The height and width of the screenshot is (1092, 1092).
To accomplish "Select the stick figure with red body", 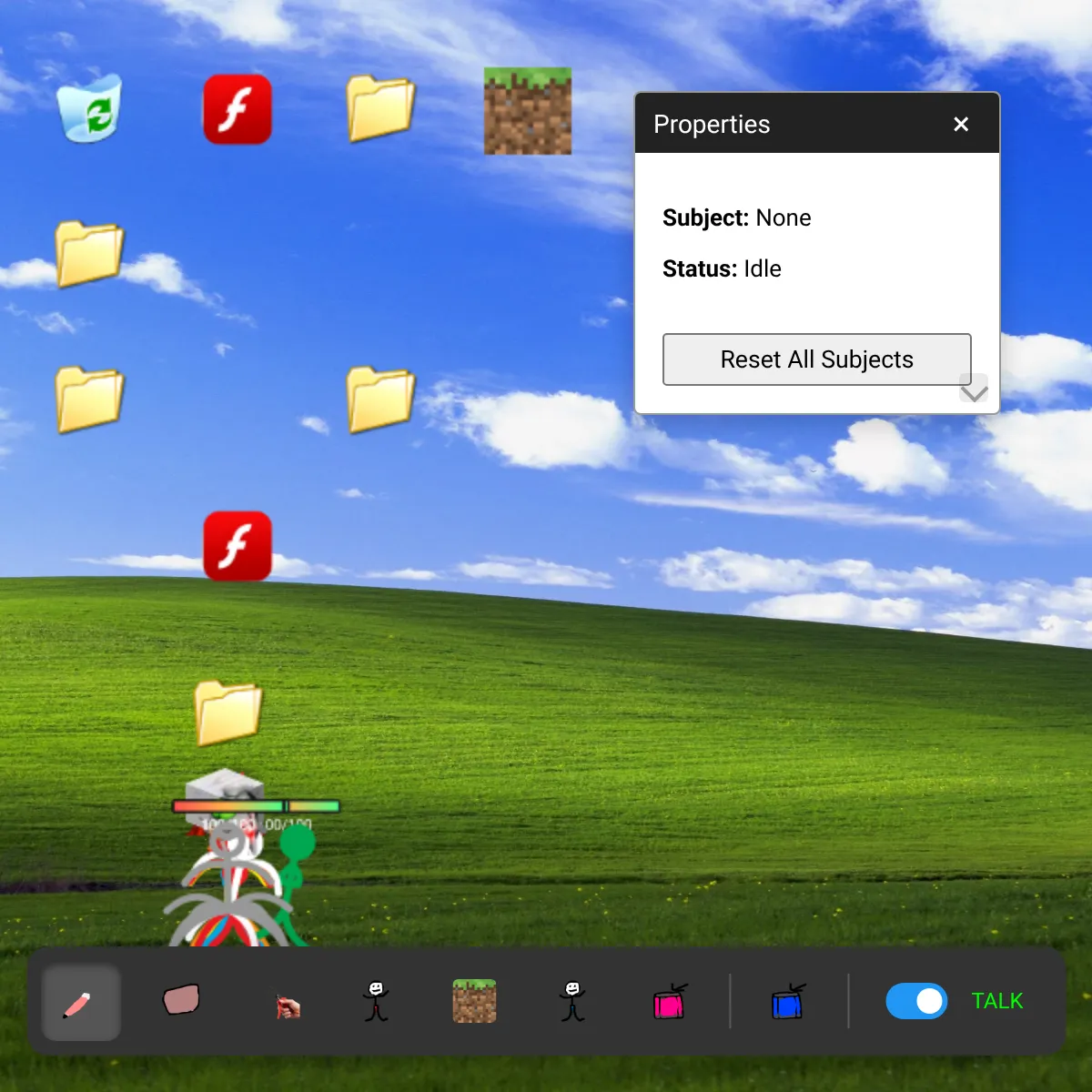I will (376, 1001).
